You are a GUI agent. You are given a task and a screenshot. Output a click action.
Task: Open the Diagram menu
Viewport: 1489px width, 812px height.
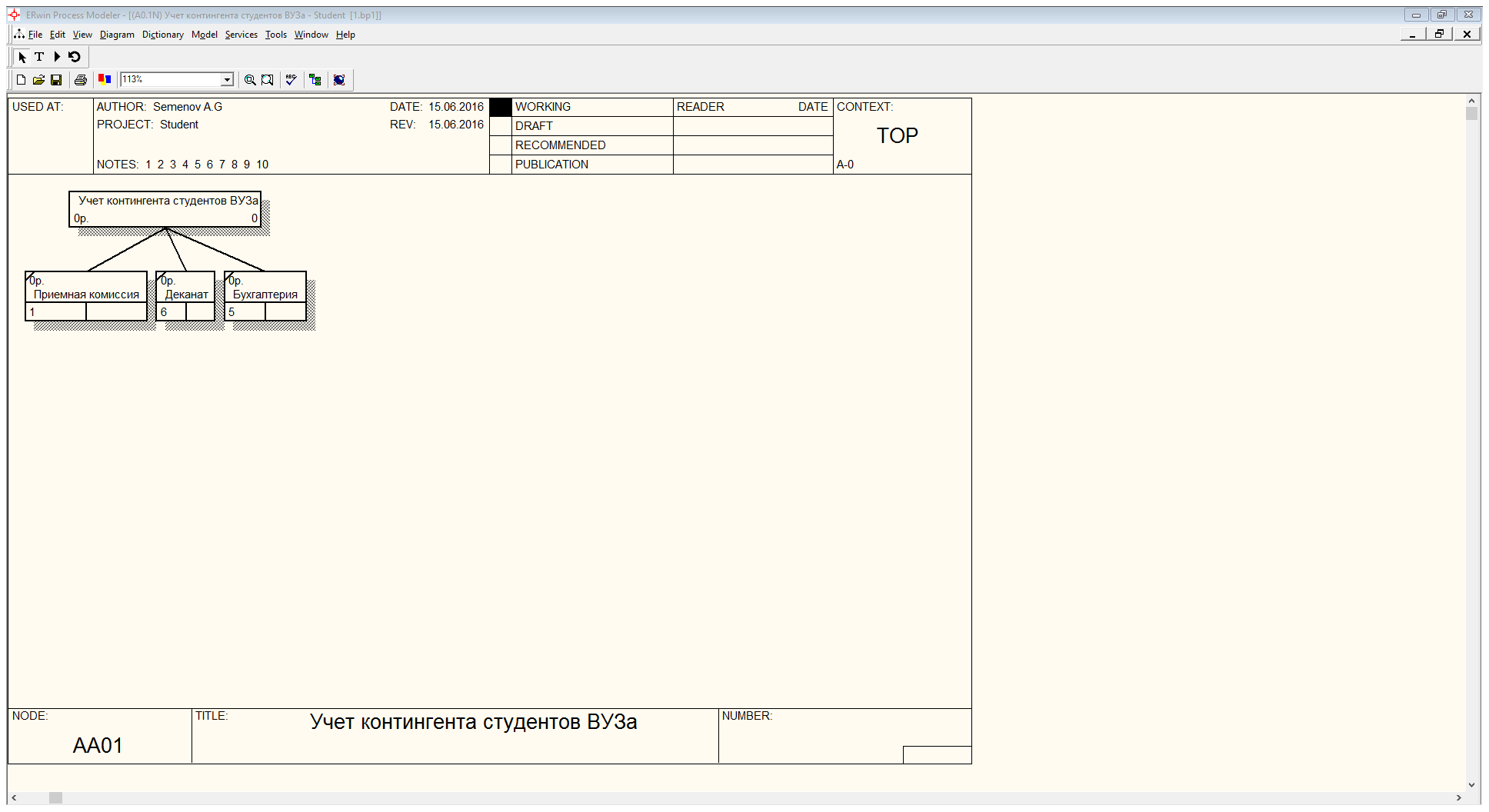117,35
